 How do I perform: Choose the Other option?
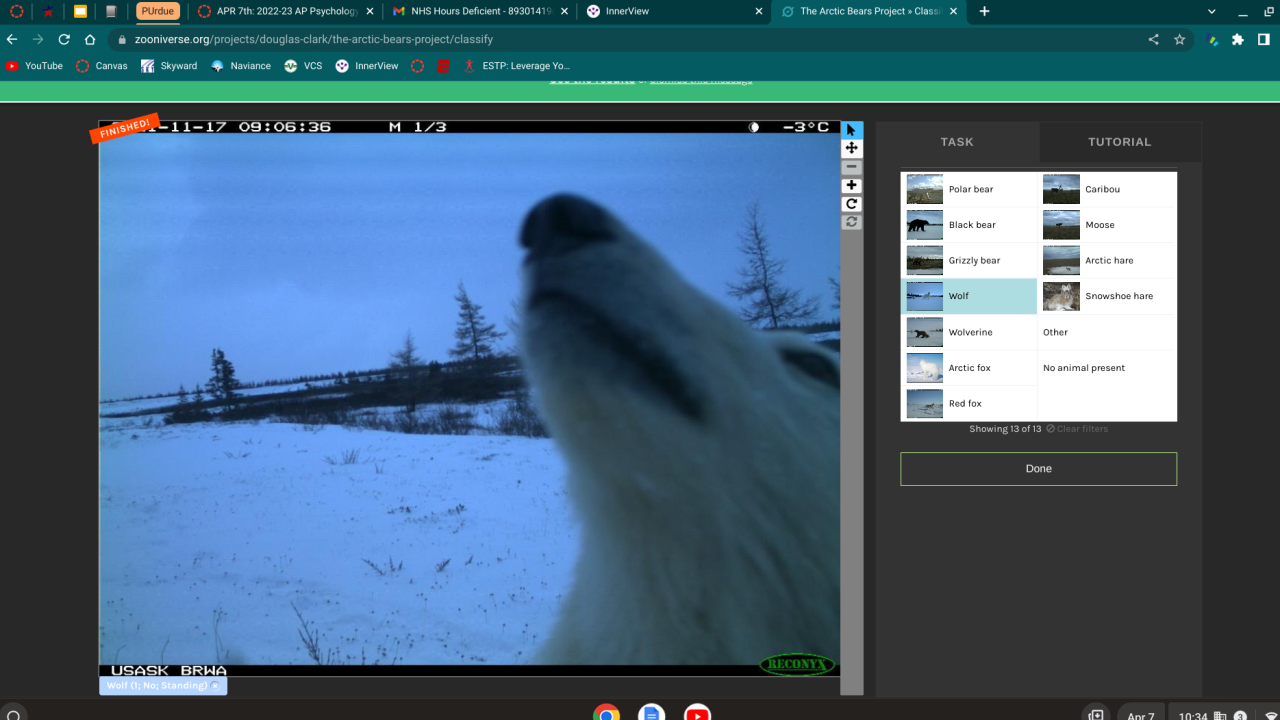click(x=1106, y=332)
